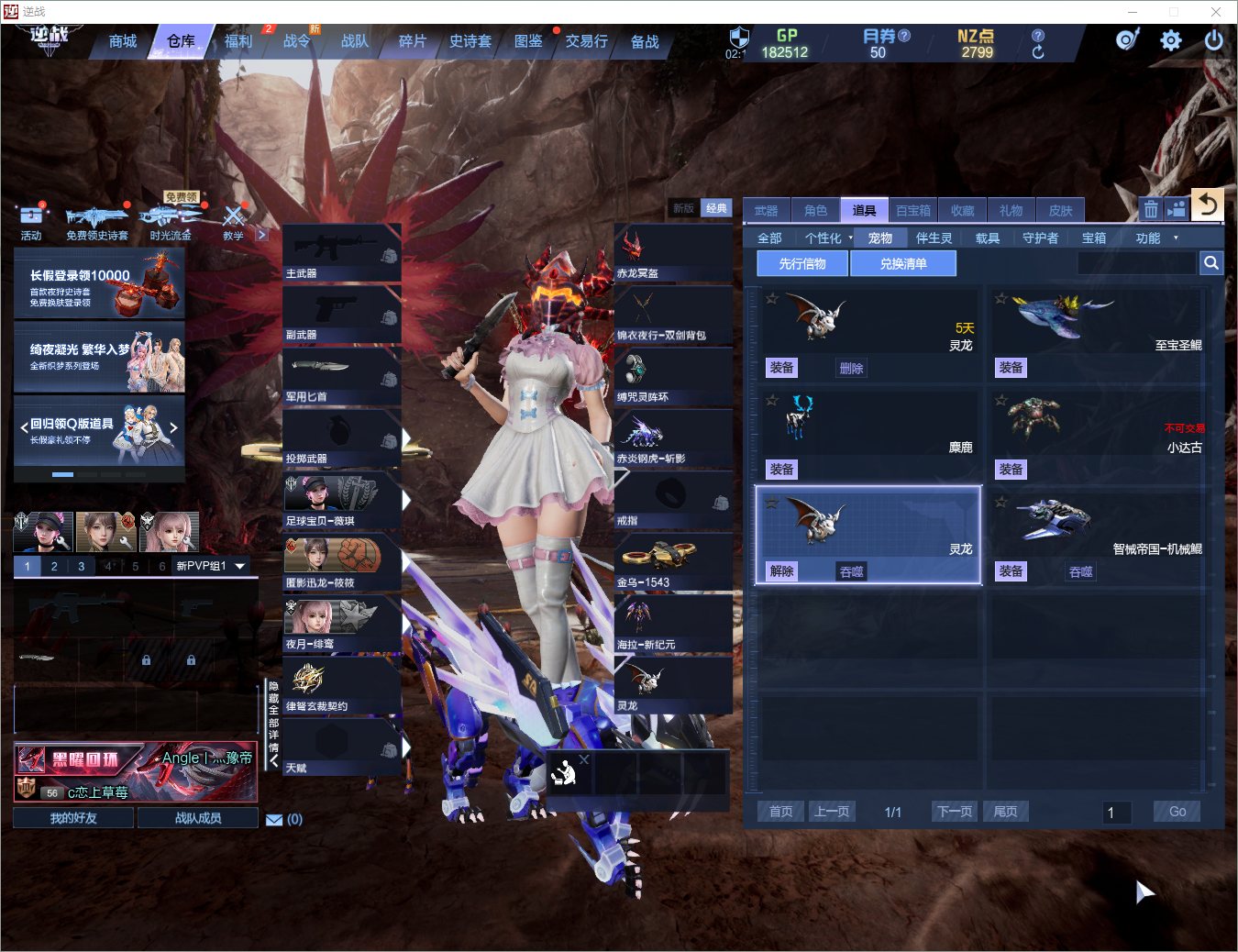
Task: Select the 武器 weapons tab
Action: tap(767, 211)
